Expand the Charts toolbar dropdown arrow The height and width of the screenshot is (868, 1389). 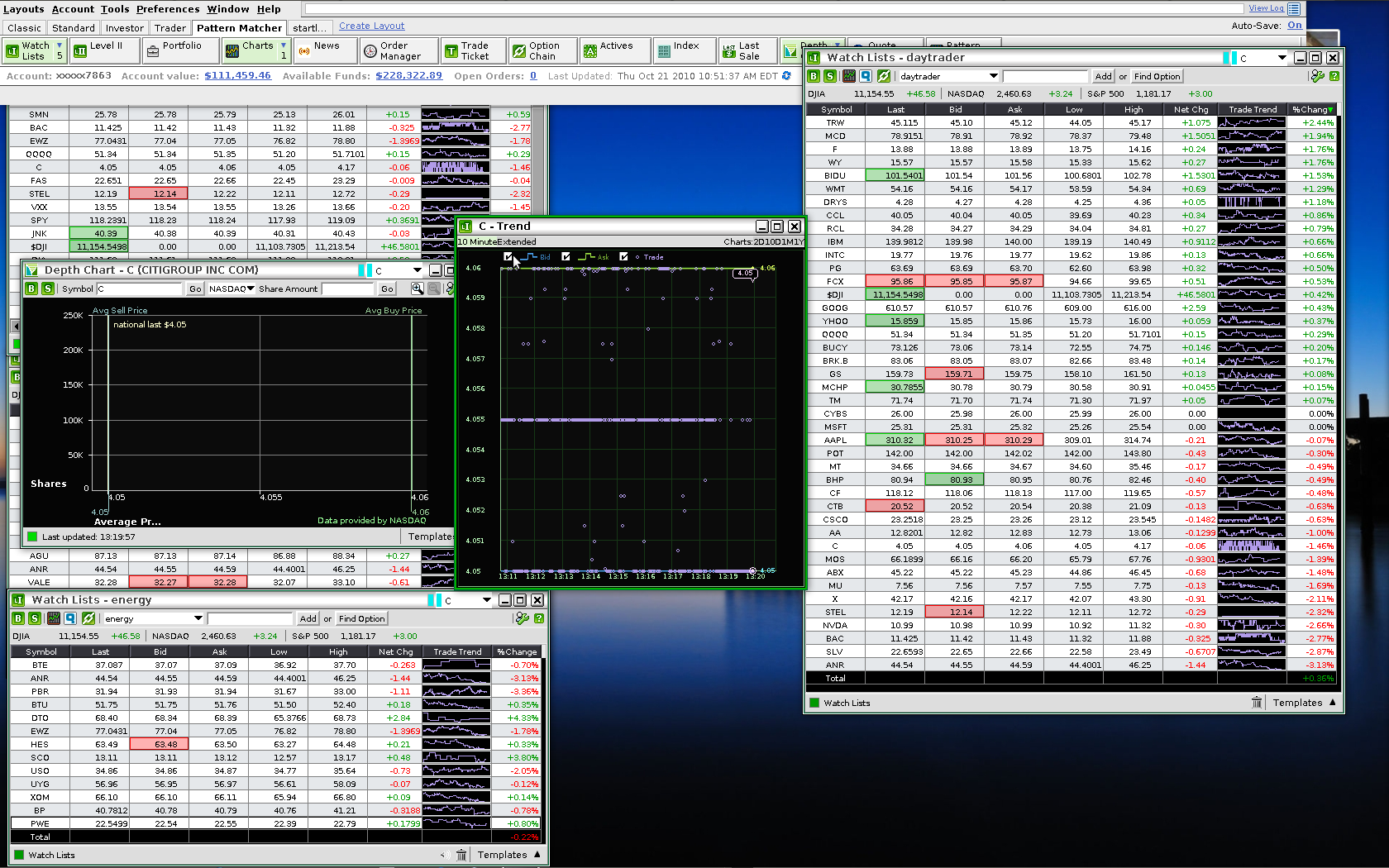pyautogui.click(x=283, y=45)
